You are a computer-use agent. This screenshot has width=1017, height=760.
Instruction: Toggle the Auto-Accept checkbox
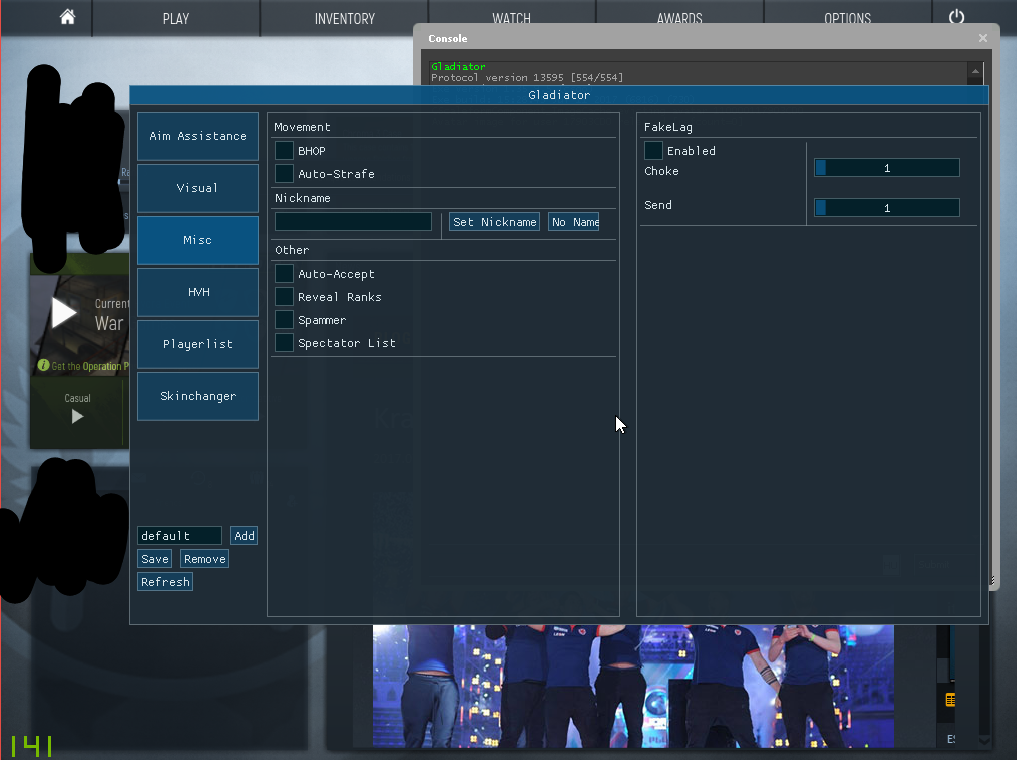tap(285, 274)
